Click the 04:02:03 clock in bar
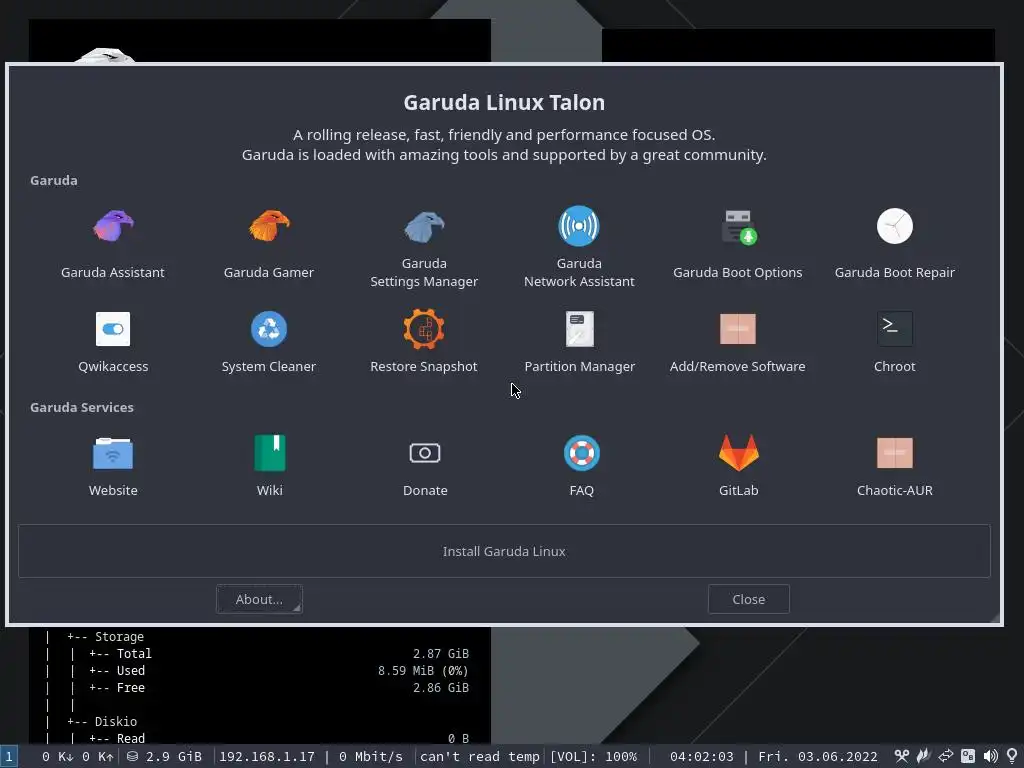This screenshot has height=768, width=1024. tap(701, 756)
